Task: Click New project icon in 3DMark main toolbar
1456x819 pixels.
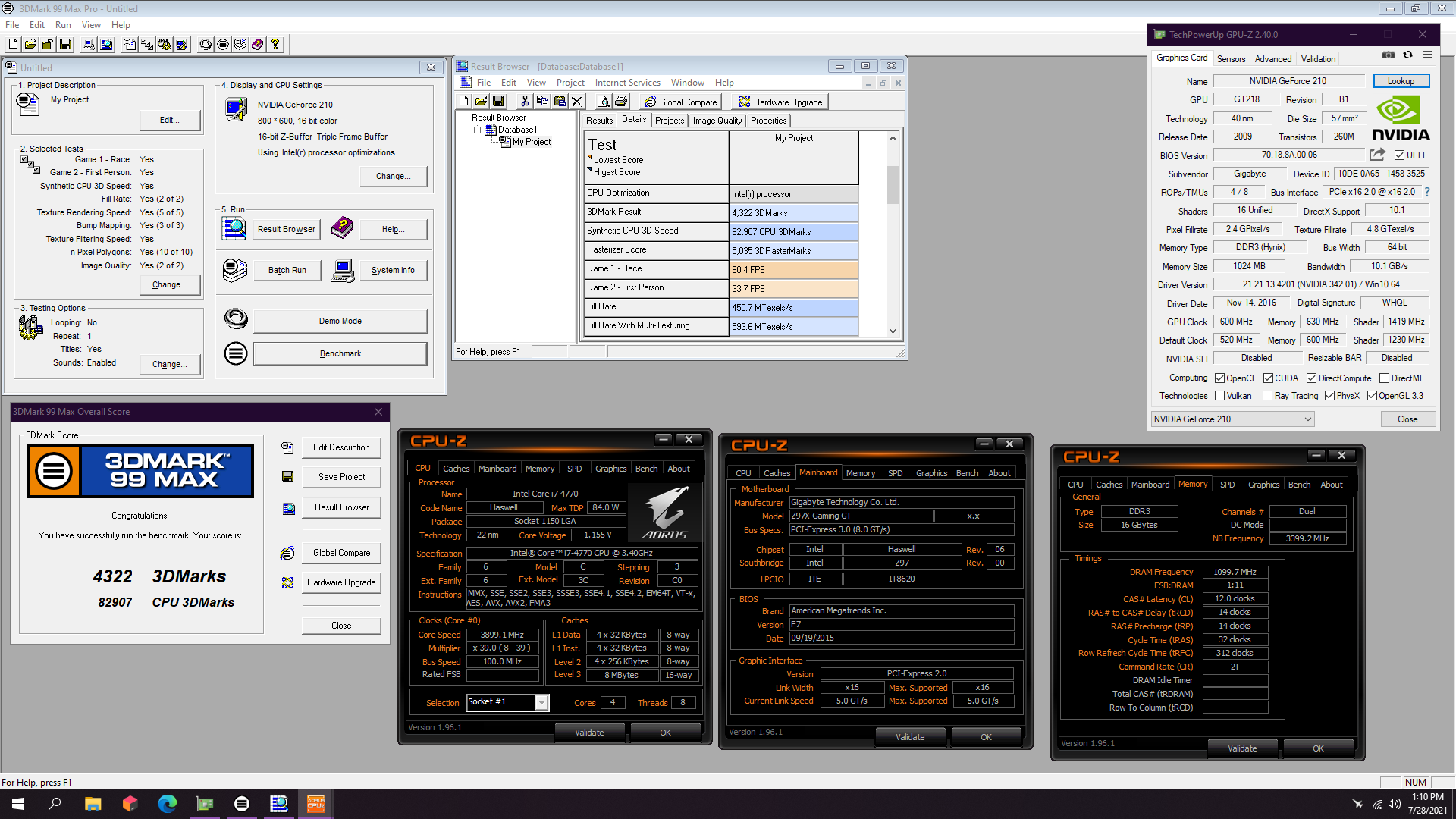Action: (x=13, y=45)
